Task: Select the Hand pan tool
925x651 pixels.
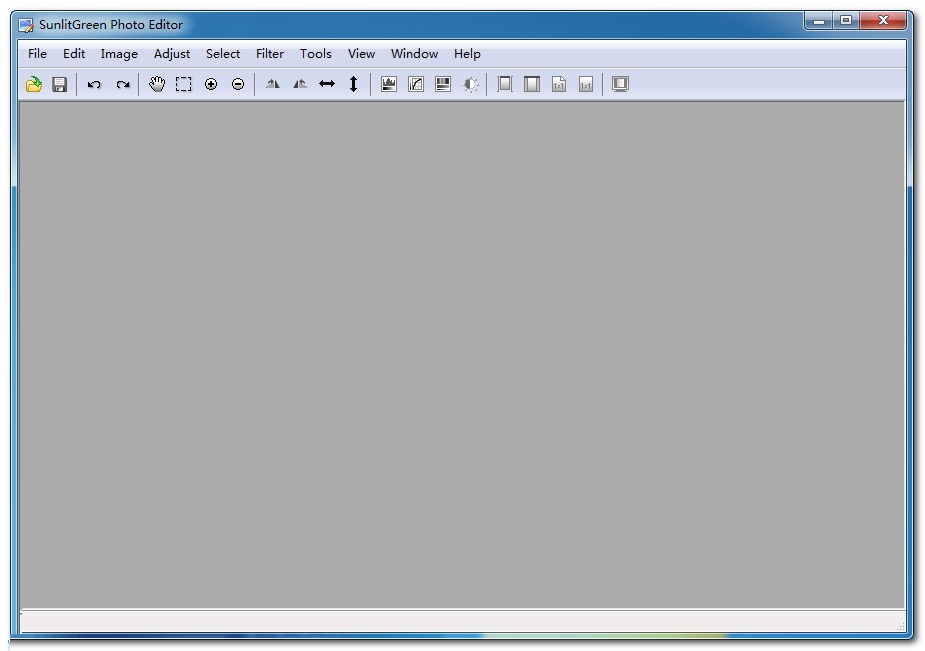Action: click(157, 85)
